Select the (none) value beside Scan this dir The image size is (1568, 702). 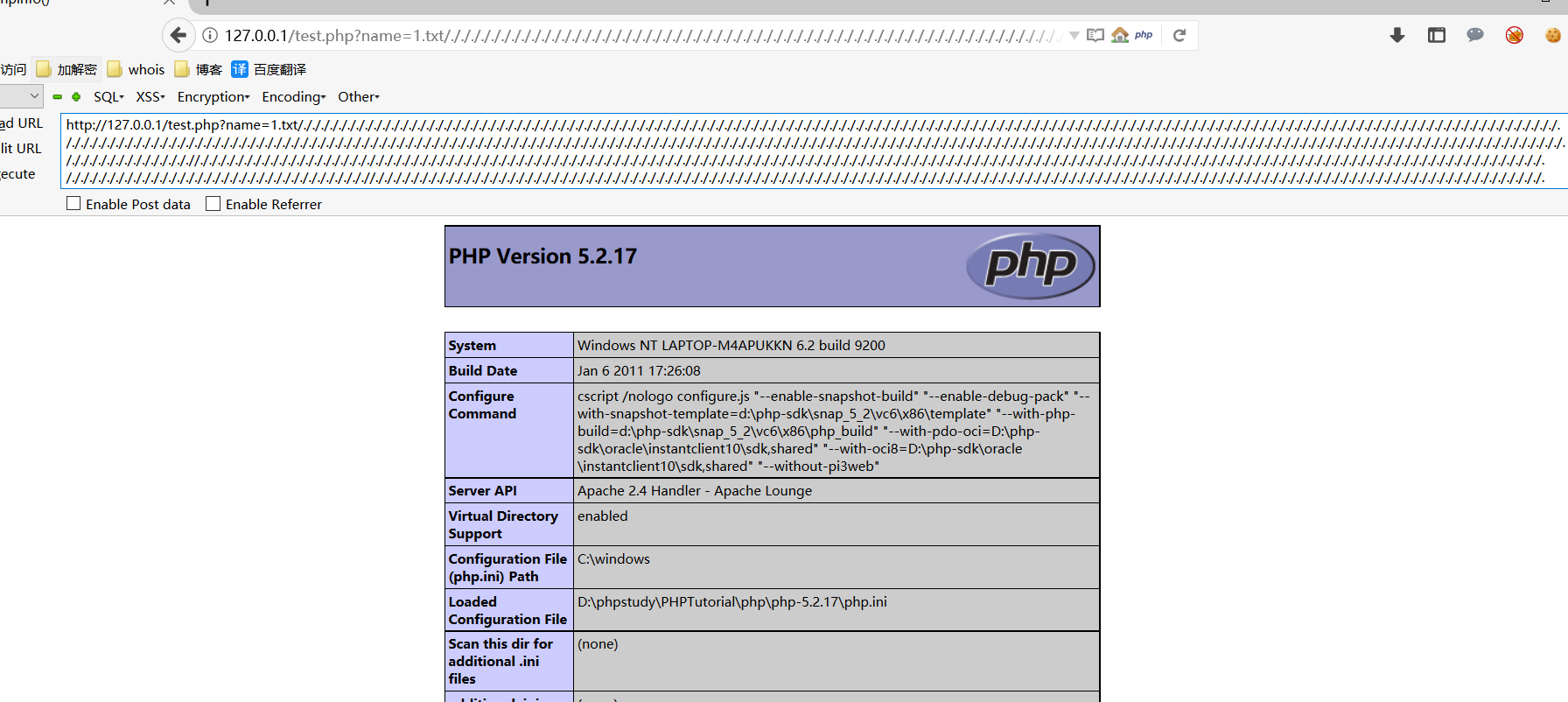coord(598,643)
